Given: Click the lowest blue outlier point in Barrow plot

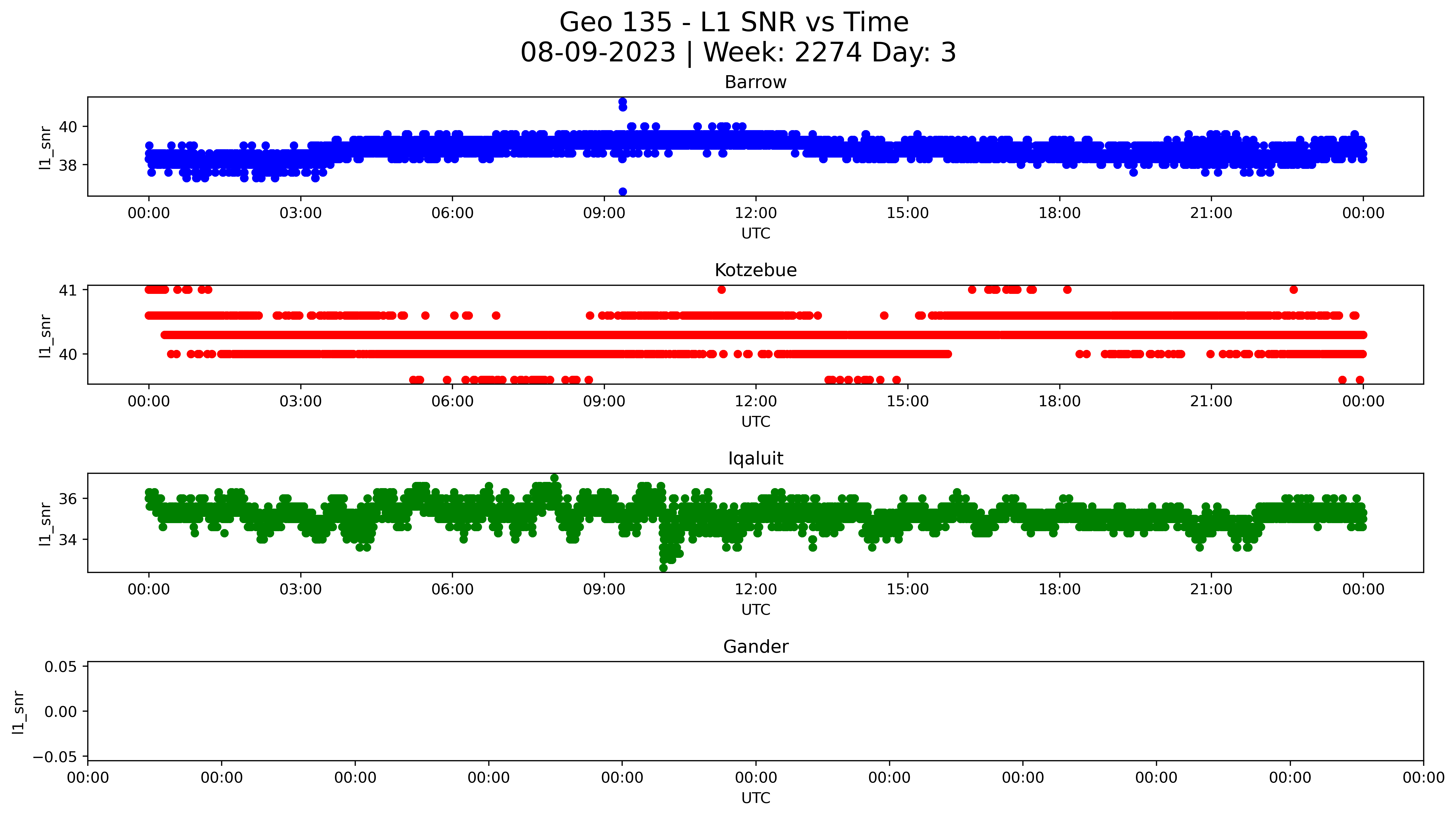Looking at the screenshot, I should pyautogui.click(x=622, y=192).
